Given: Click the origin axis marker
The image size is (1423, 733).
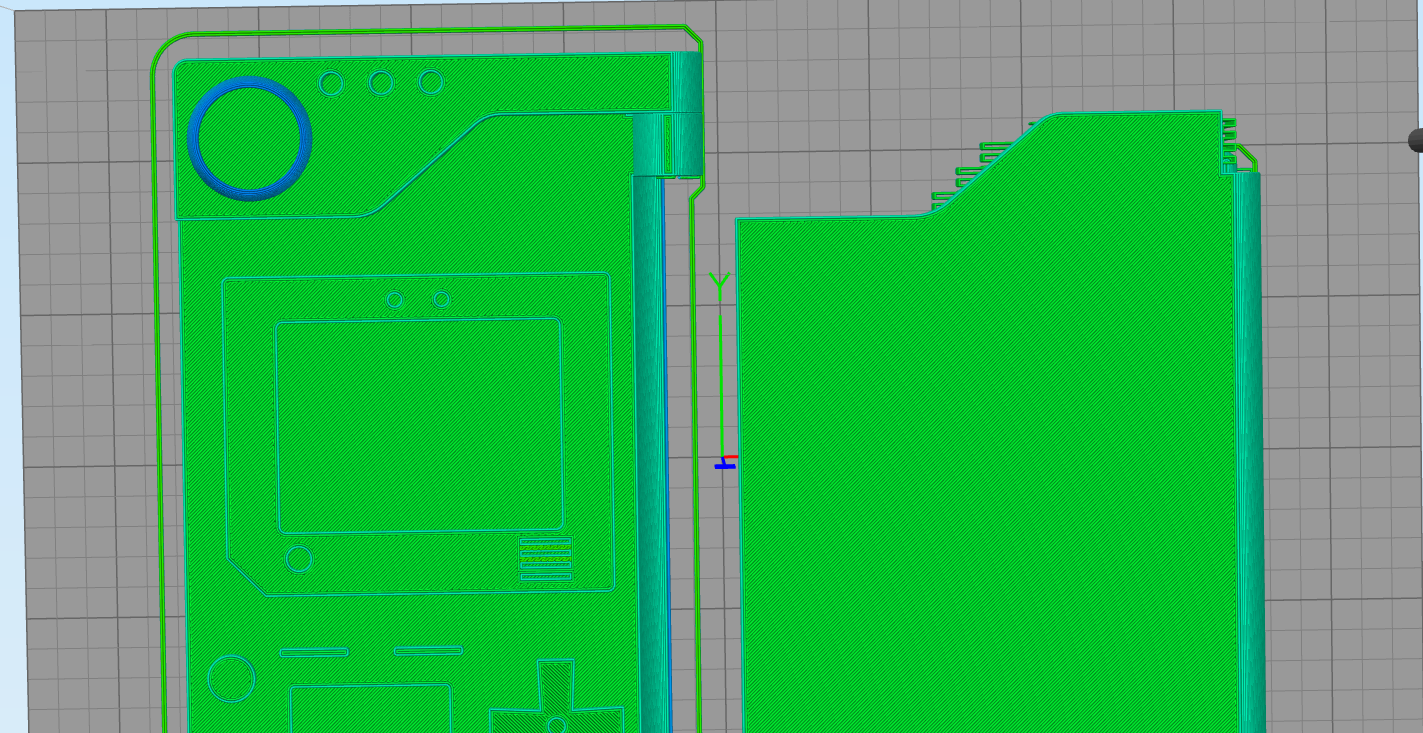Looking at the screenshot, I should 725,462.
